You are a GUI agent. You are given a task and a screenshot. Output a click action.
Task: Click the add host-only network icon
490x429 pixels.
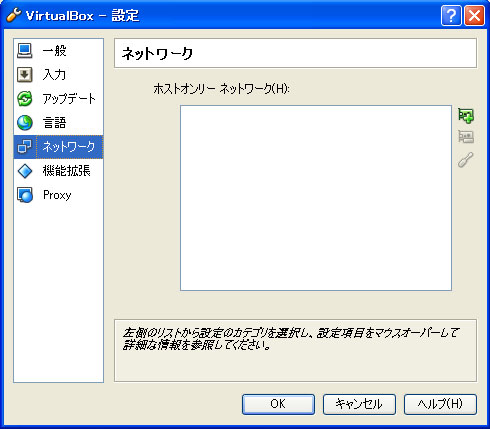[x=466, y=116]
